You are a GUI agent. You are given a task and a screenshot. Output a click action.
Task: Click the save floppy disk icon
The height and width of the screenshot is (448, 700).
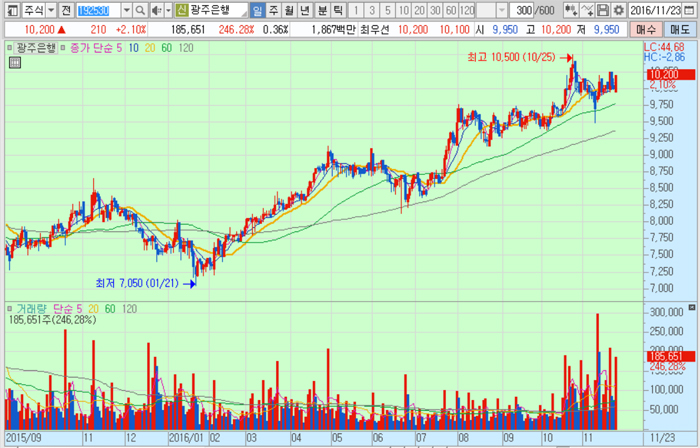[x=603, y=10]
